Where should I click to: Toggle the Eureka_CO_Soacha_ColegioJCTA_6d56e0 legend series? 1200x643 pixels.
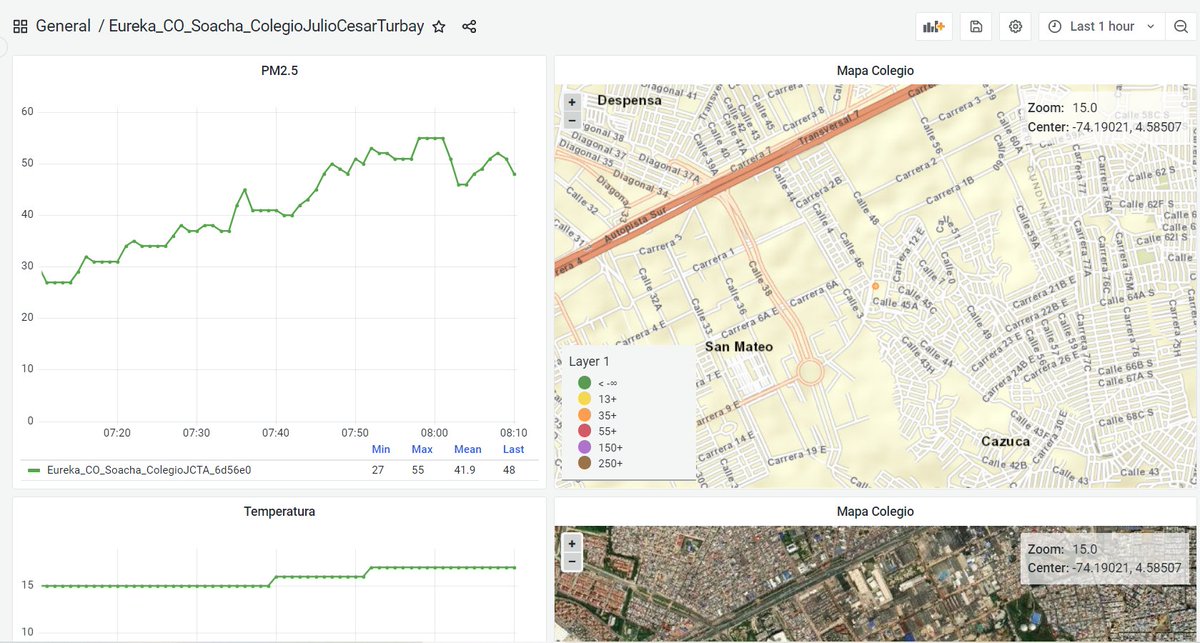pos(149,470)
